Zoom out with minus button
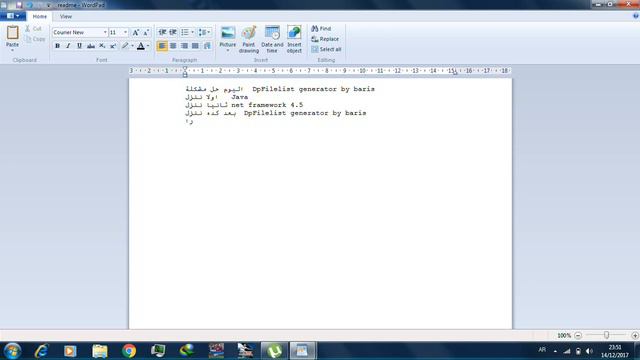Image resolution: width=640 pixels, height=360 pixels. [578, 335]
